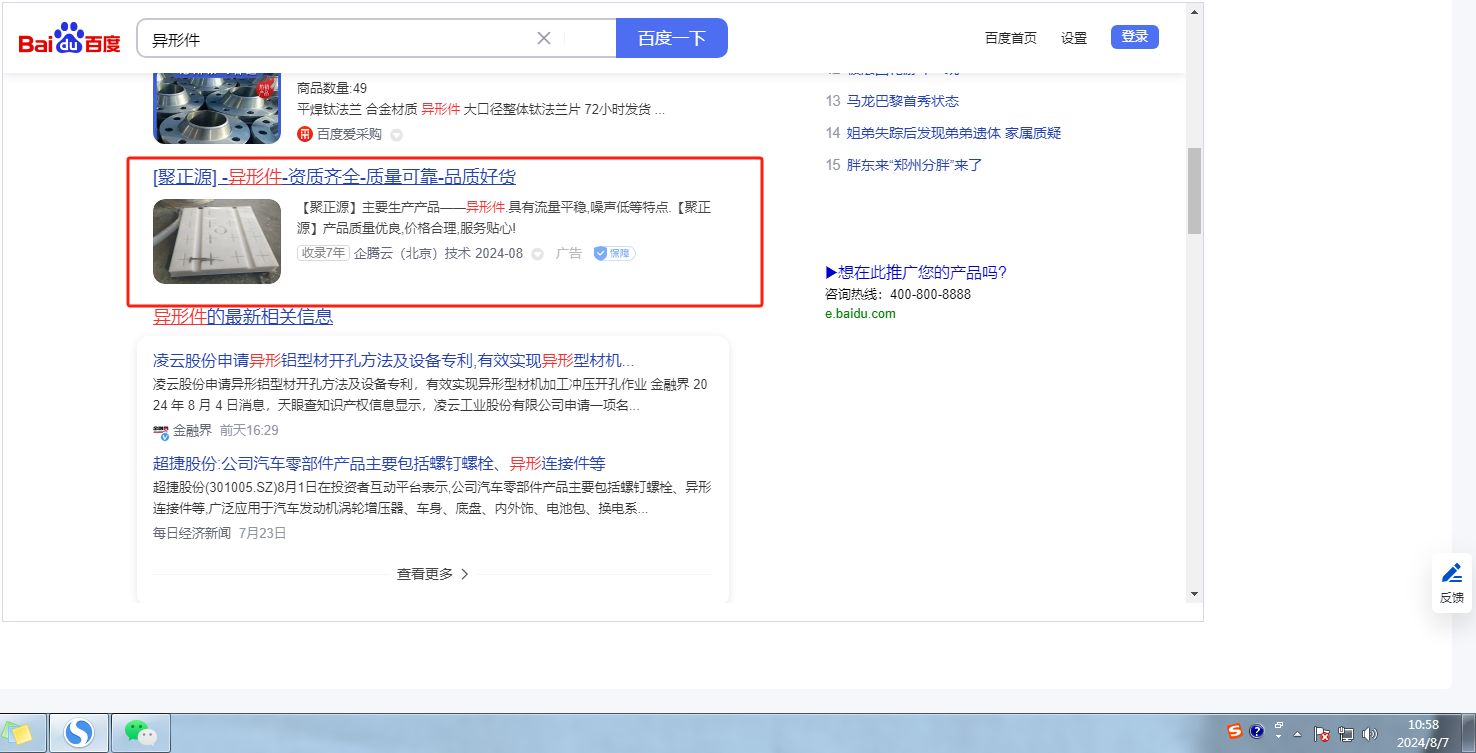Image resolution: width=1476 pixels, height=753 pixels.
Task: Click the 百度爱采购 red source icon
Action: click(x=305, y=134)
